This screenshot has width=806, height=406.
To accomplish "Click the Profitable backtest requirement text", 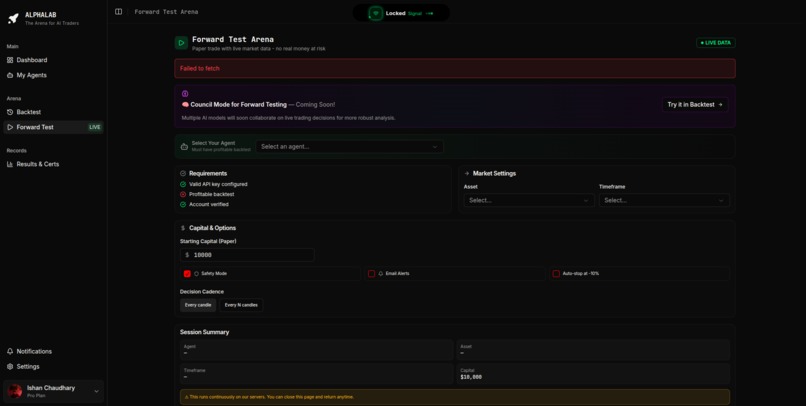I will point(211,194).
